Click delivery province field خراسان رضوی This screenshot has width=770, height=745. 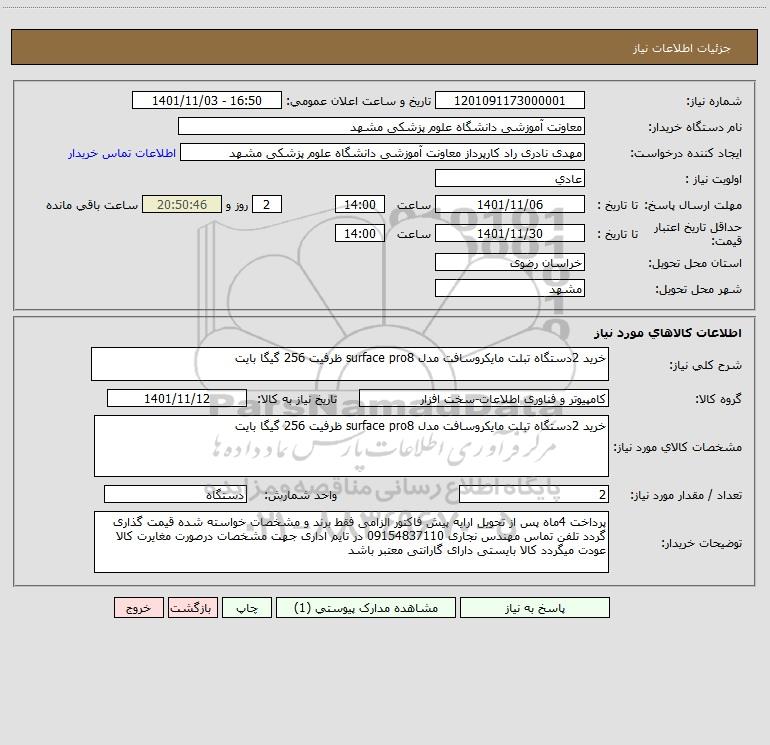tap(510, 262)
